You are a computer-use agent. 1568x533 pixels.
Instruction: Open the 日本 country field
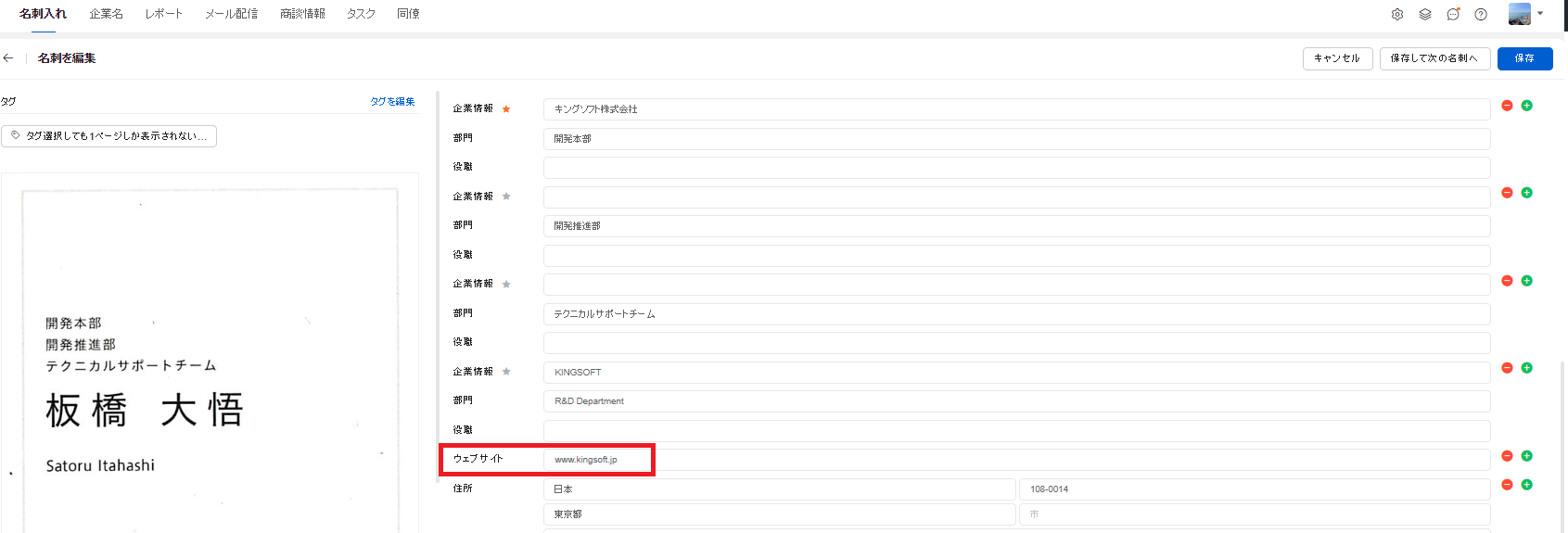point(779,489)
